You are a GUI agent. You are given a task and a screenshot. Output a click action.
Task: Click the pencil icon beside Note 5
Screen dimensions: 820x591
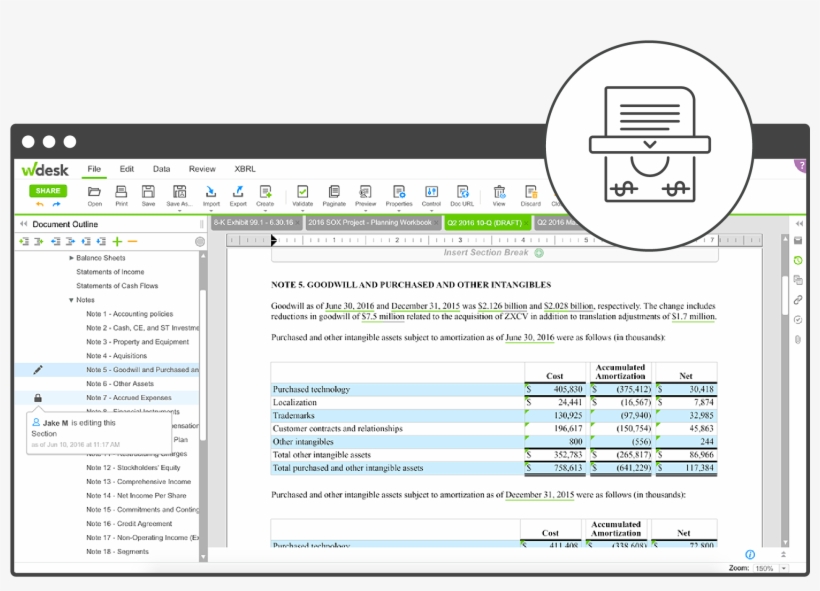click(x=38, y=370)
